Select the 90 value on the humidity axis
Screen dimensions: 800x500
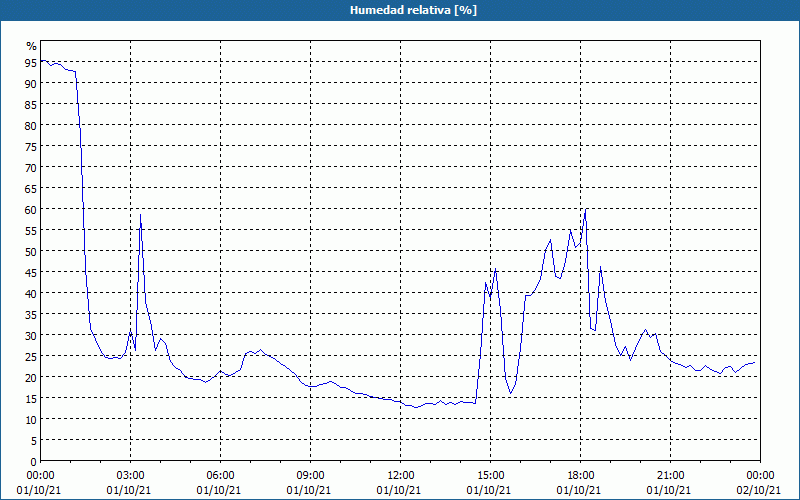point(31,83)
